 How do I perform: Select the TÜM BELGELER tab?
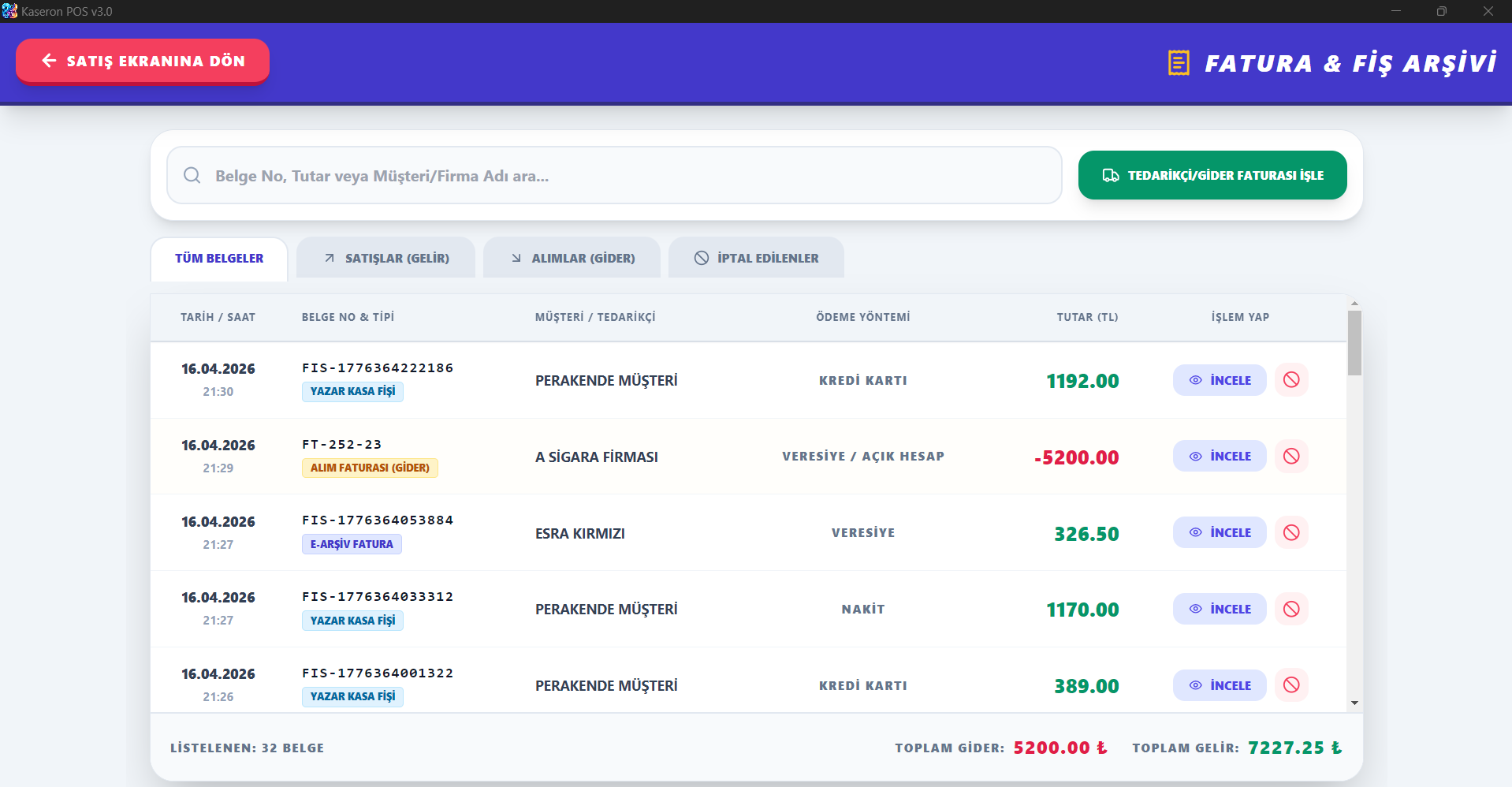219,259
